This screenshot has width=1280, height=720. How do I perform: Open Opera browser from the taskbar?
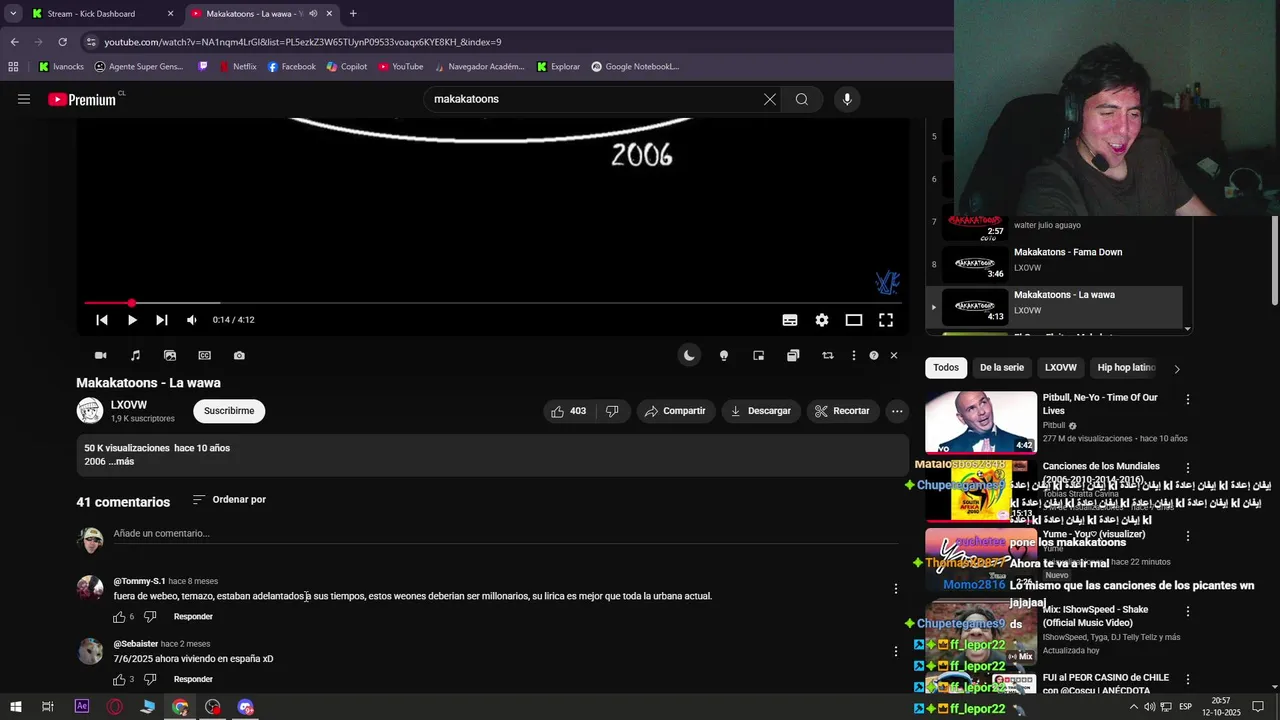(x=115, y=707)
